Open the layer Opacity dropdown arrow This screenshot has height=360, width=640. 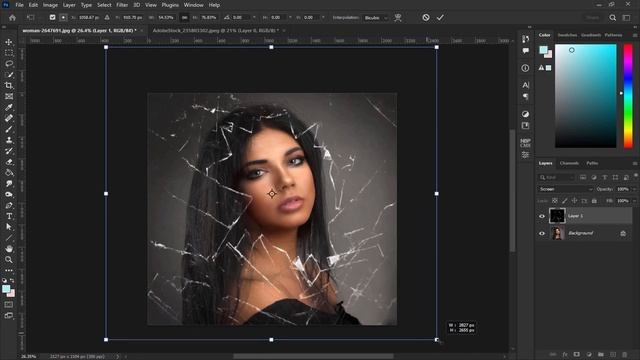point(634,189)
